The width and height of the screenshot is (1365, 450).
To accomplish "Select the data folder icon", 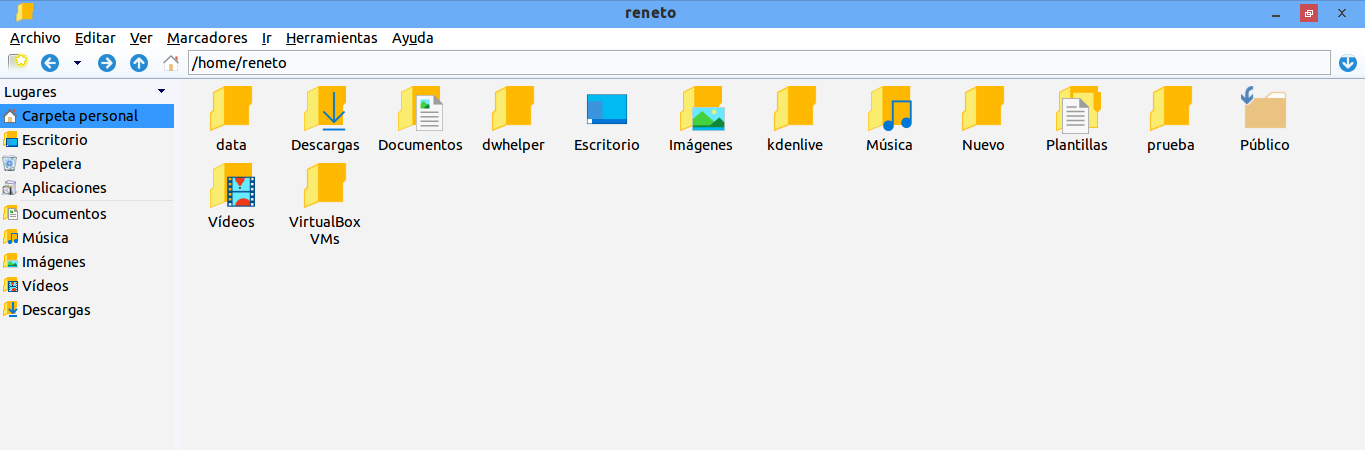I will 231,108.
